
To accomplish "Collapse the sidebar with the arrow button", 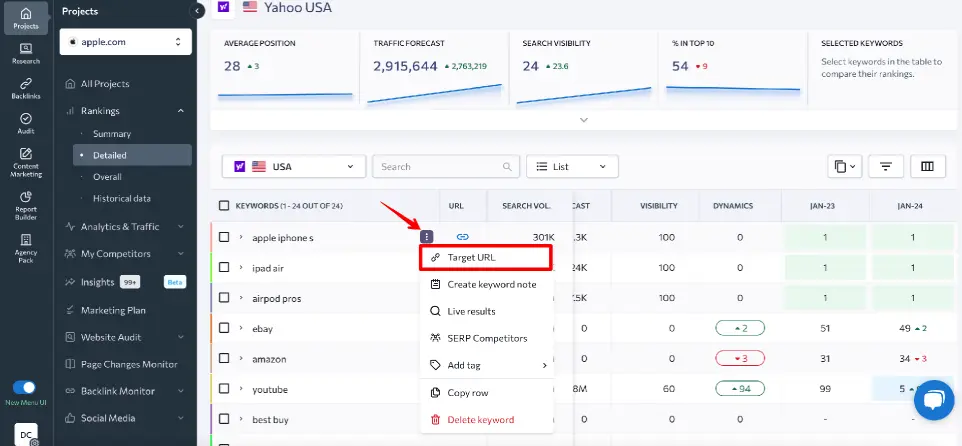I will pos(197,11).
